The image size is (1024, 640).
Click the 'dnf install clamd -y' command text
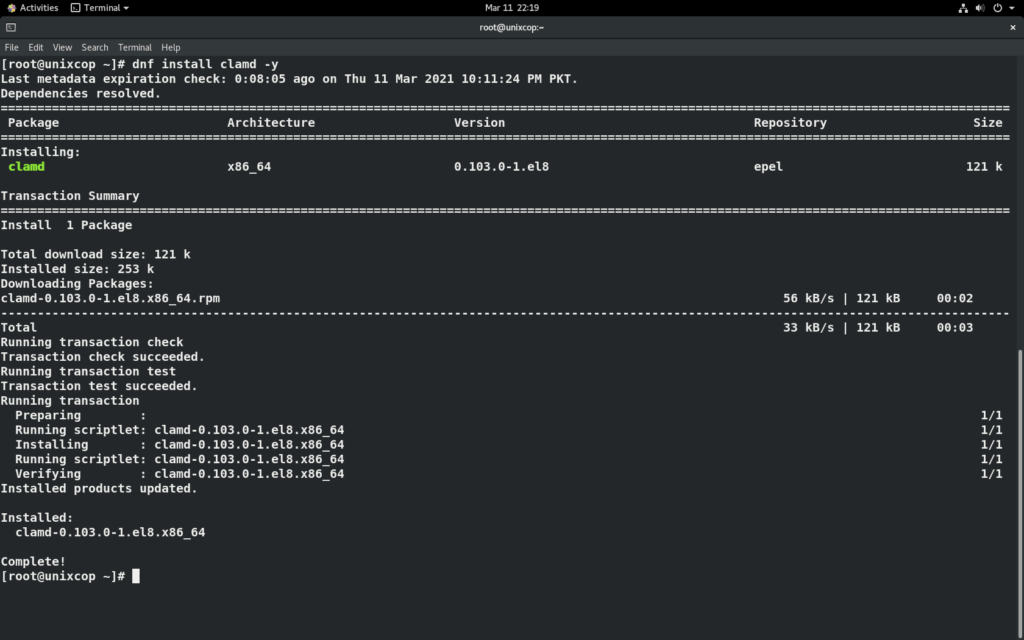pyautogui.click(x=205, y=64)
